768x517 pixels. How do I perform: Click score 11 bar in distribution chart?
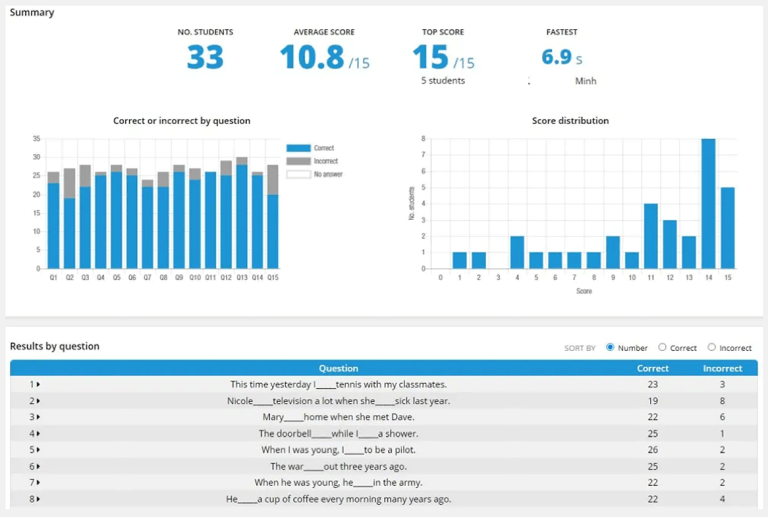pyautogui.click(x=651, y=236)
